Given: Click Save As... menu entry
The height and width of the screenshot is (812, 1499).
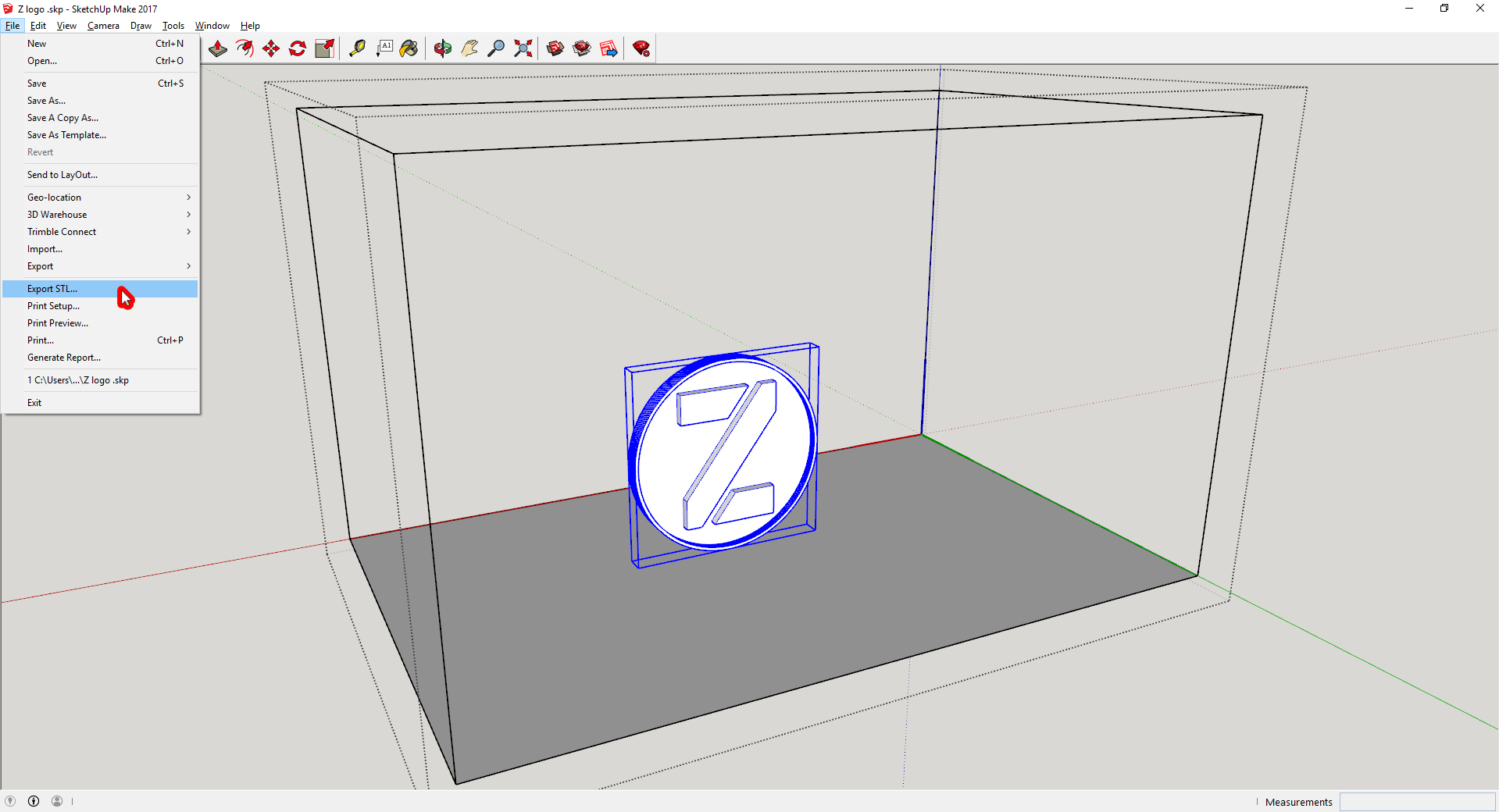Looking at the screenshot, I should click(46, 101).
